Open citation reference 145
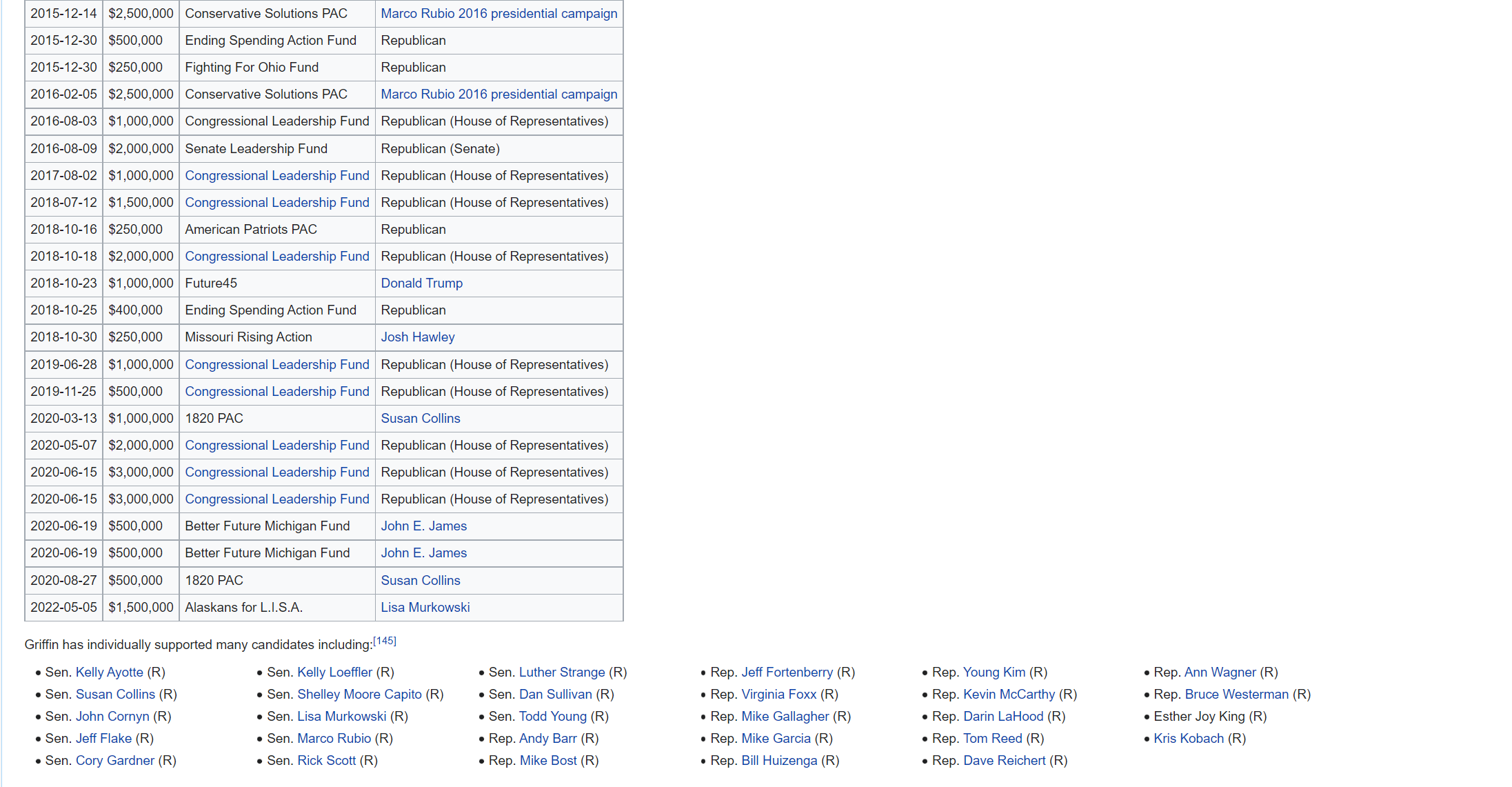 [385, 641]
